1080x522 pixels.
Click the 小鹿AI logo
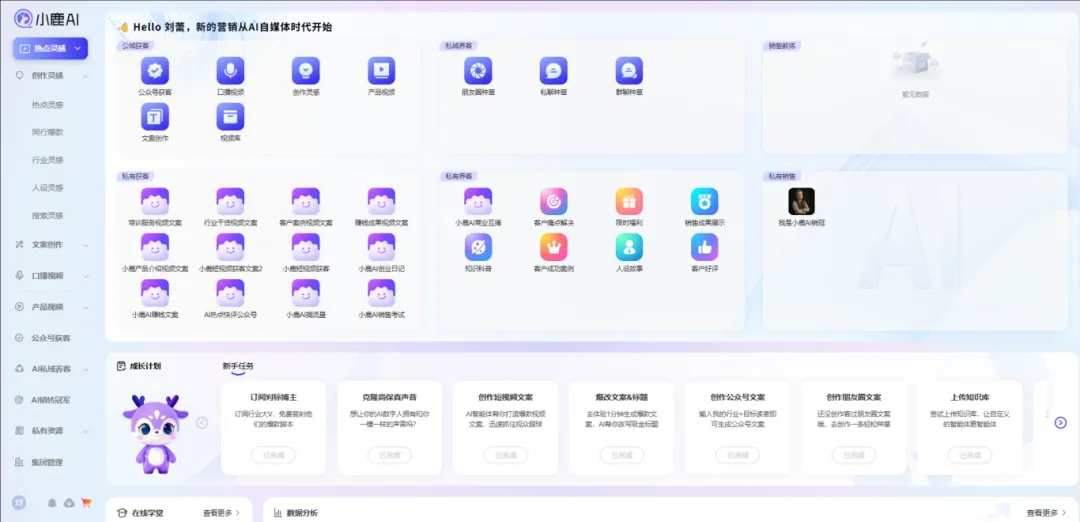point(47,19)
